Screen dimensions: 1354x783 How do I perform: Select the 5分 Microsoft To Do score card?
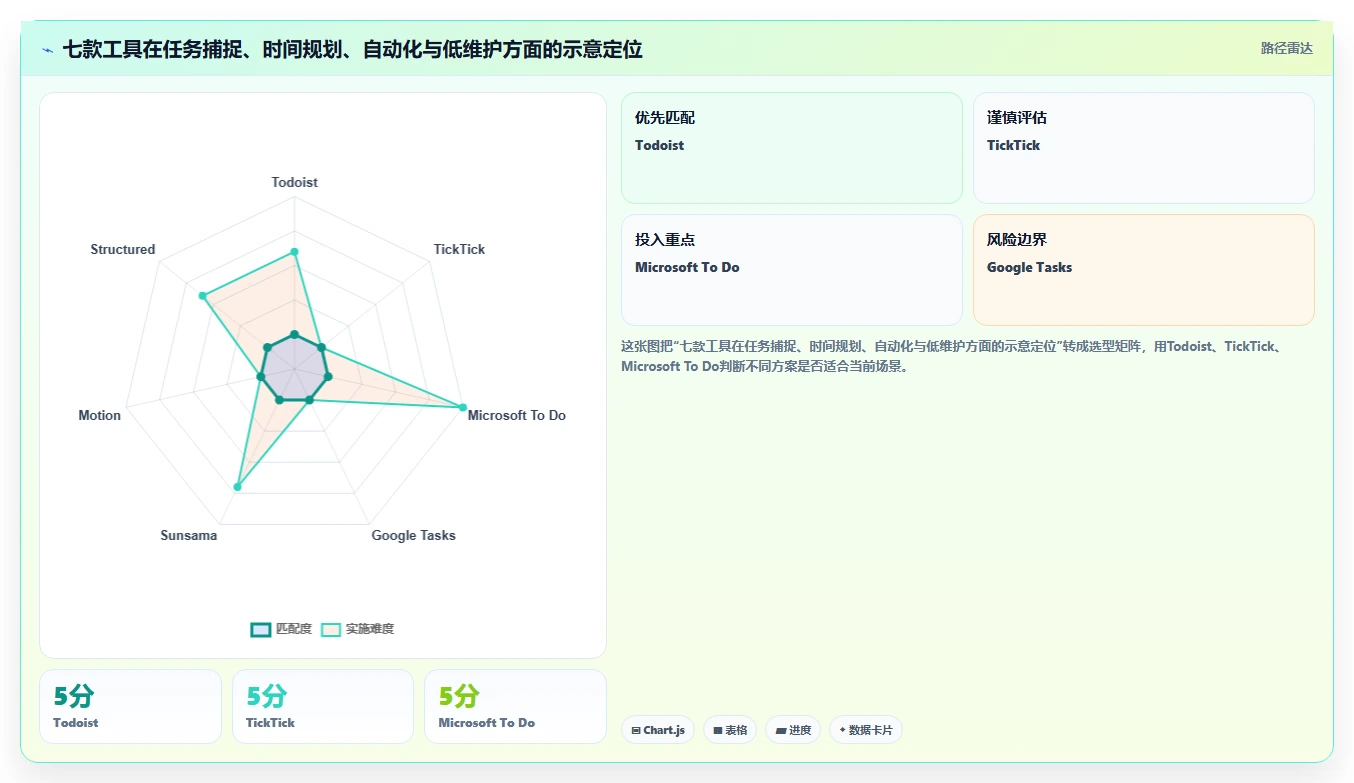pyautogui.click(x=515, y=706)
